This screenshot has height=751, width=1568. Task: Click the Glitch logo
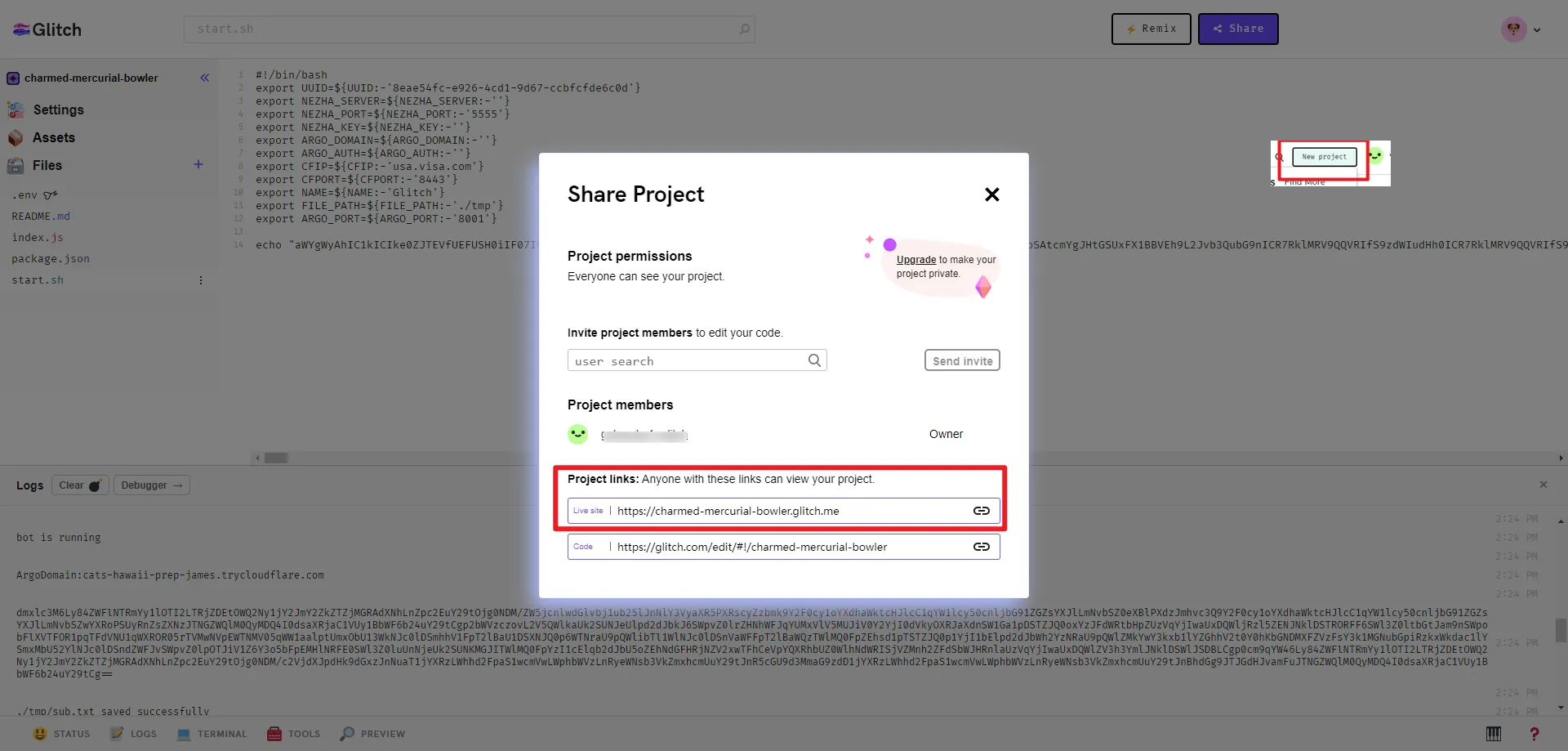pyautogui.click(x=47, y=29)
